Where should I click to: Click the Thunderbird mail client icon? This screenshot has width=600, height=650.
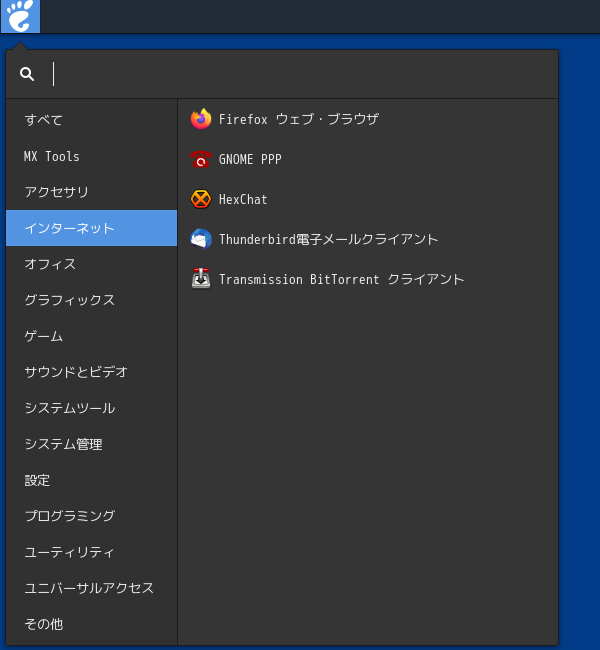click(x=201, y=239)
